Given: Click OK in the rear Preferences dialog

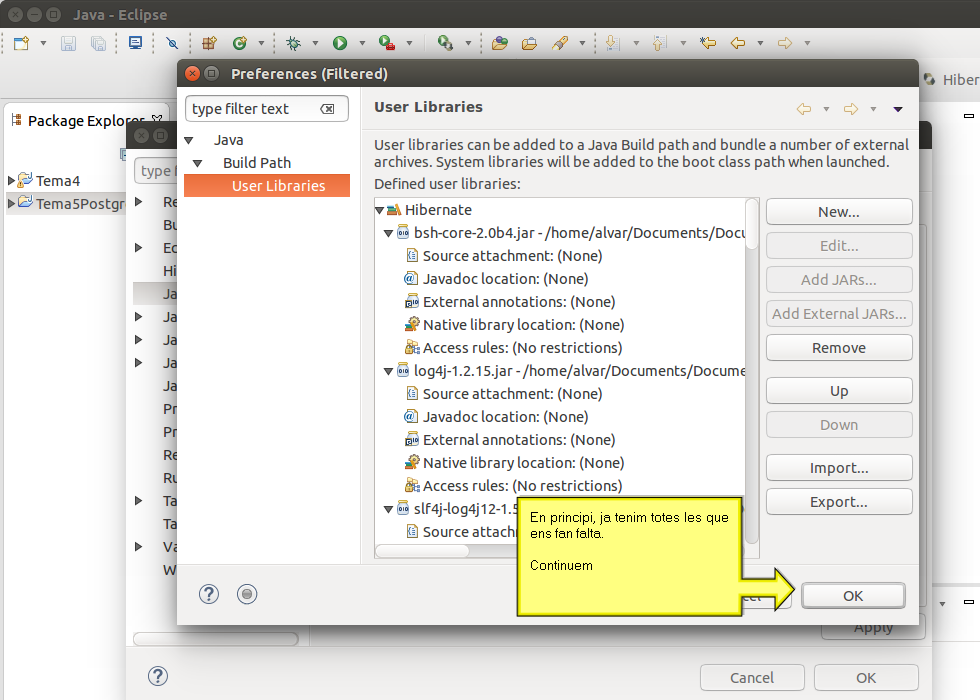Looking at the screenshot, I should 866,678.
